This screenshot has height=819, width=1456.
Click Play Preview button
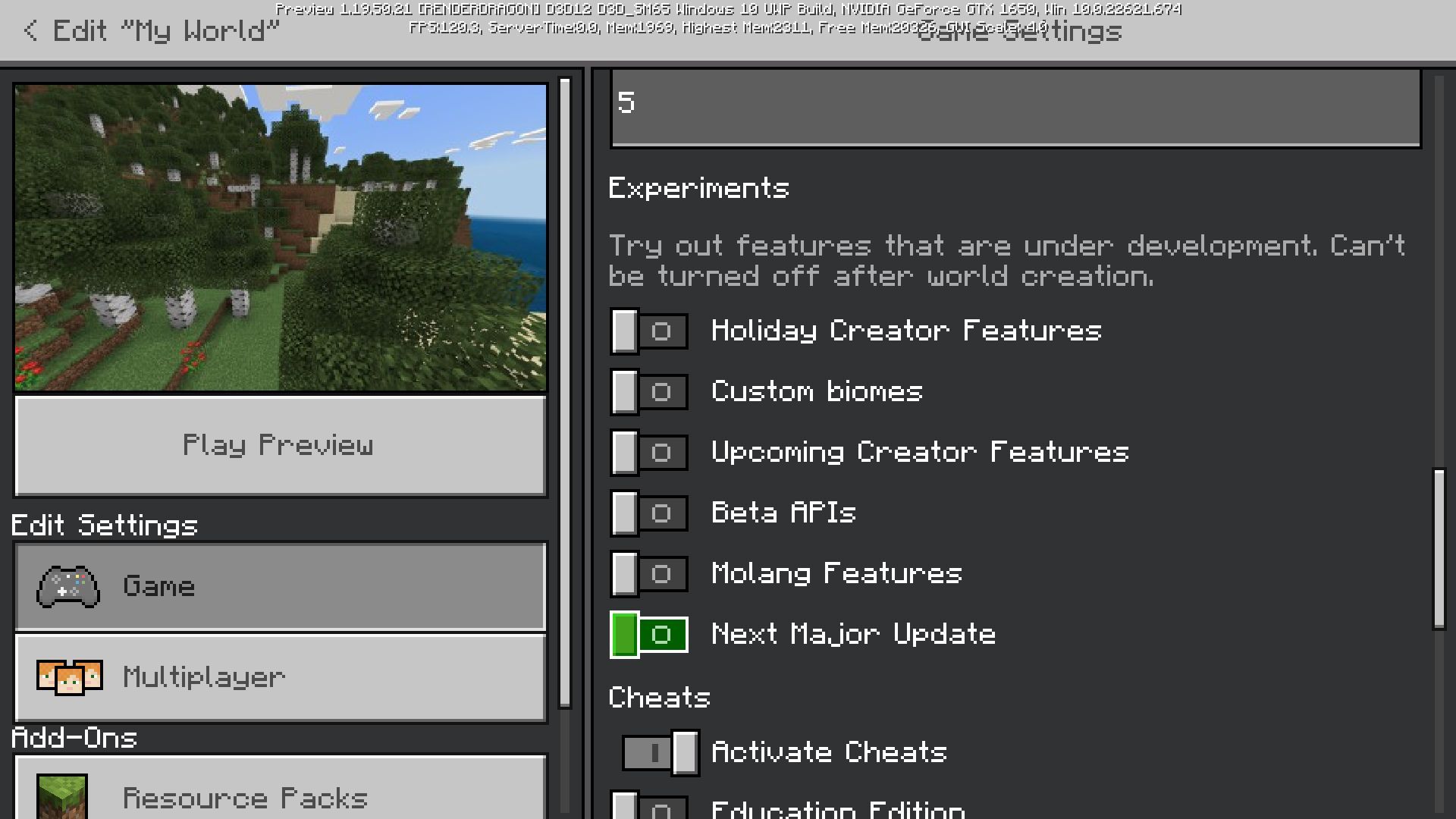pyautogui.click(x=278, y=445)
